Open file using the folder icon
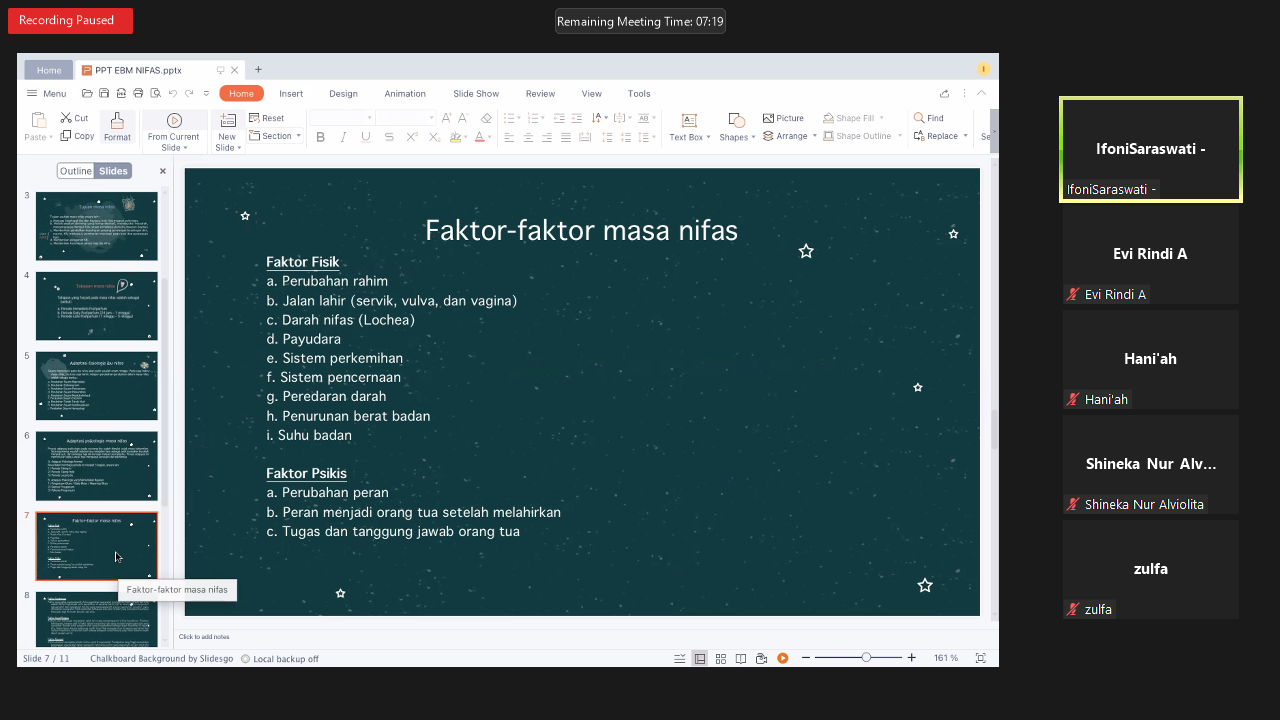This screenshot has width=1280, height=720. 88,93
